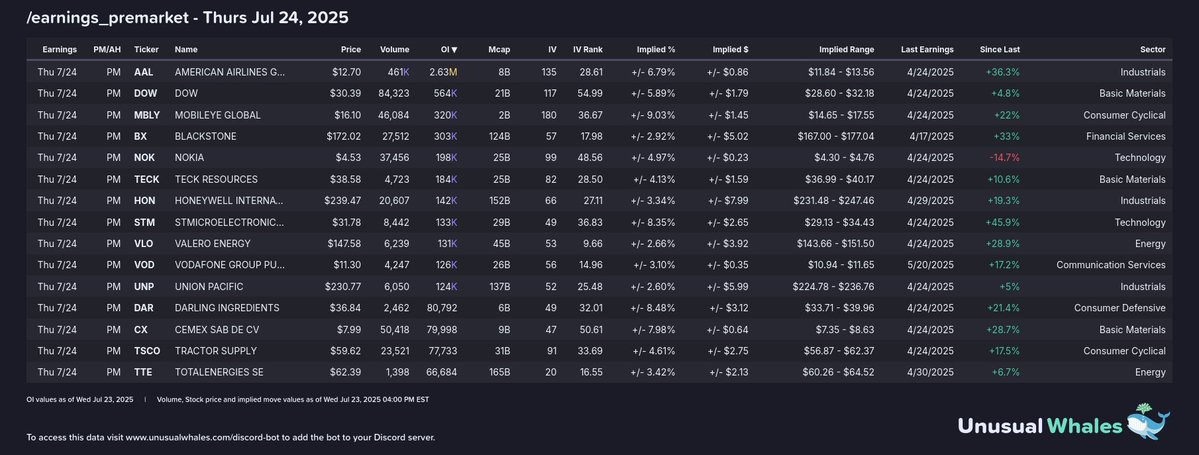The height and width of the screenshot is (455, 1199).
Task: Click the +/- 8.48% implied move
Action: (x=652, y=308)
